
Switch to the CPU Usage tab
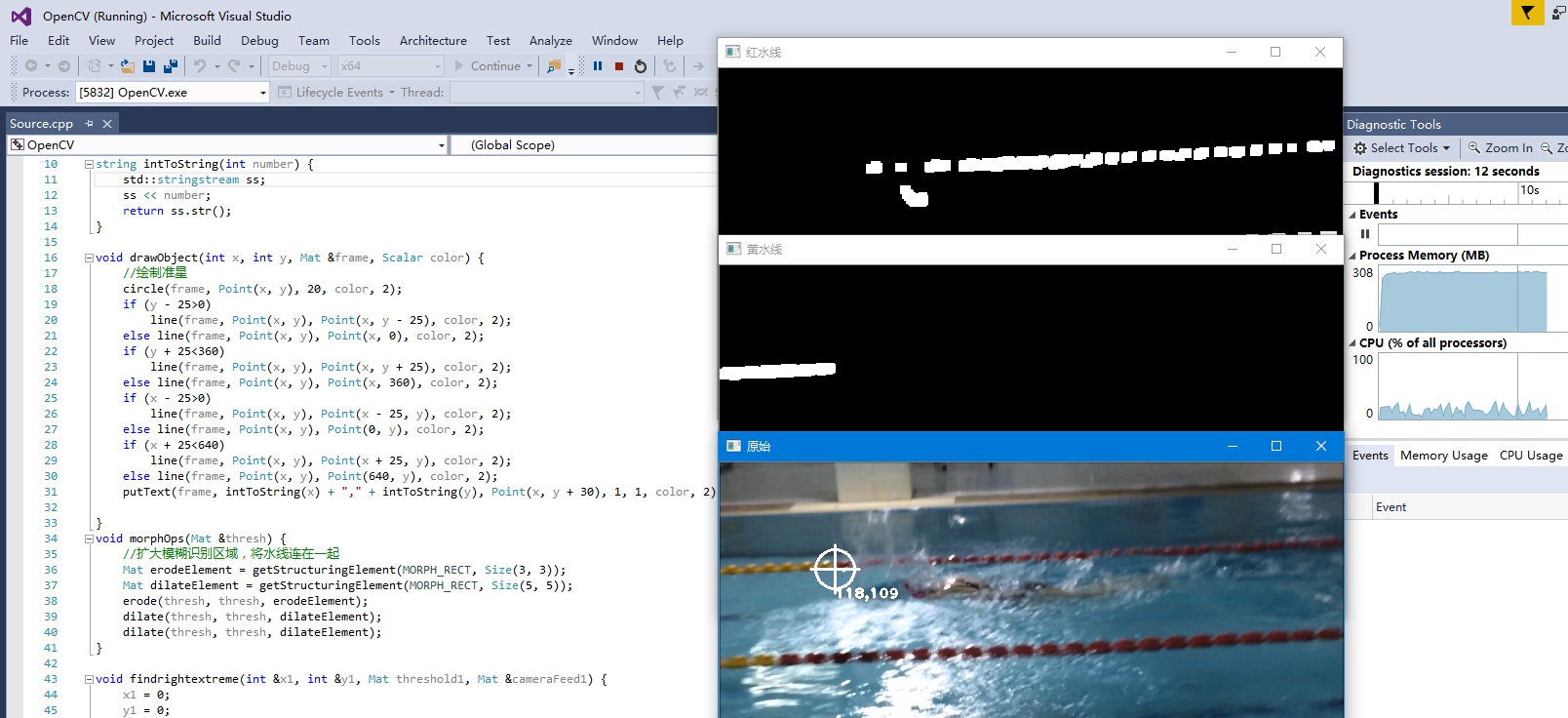pos(1531,456)
